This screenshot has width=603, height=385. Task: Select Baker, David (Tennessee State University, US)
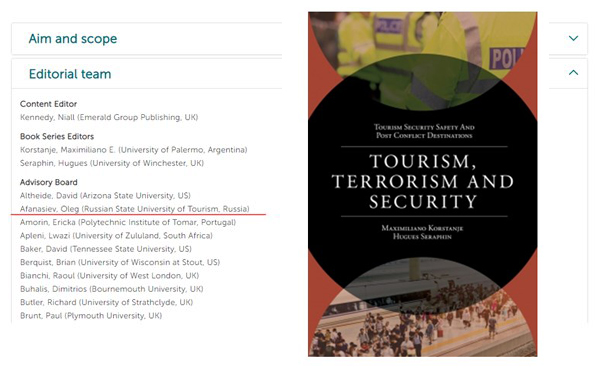tap(106, 249)
